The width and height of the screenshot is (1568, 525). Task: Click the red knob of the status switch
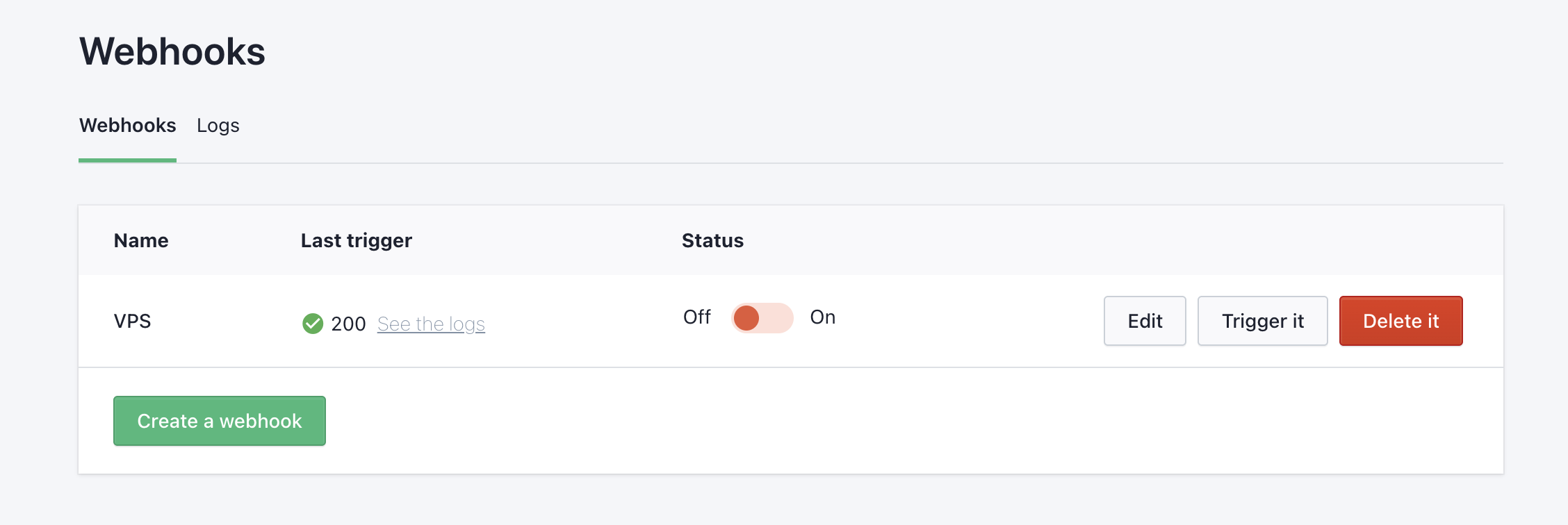point(746,318)
